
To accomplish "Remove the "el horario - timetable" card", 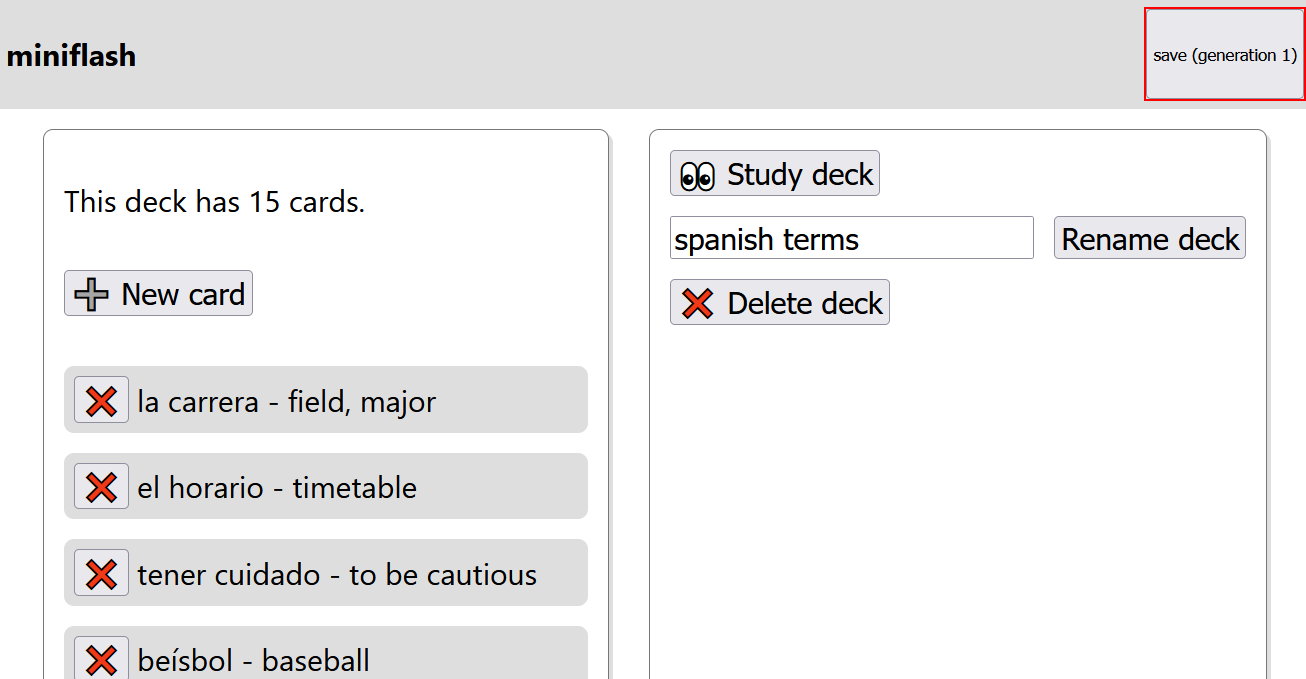I will (101, 487).
